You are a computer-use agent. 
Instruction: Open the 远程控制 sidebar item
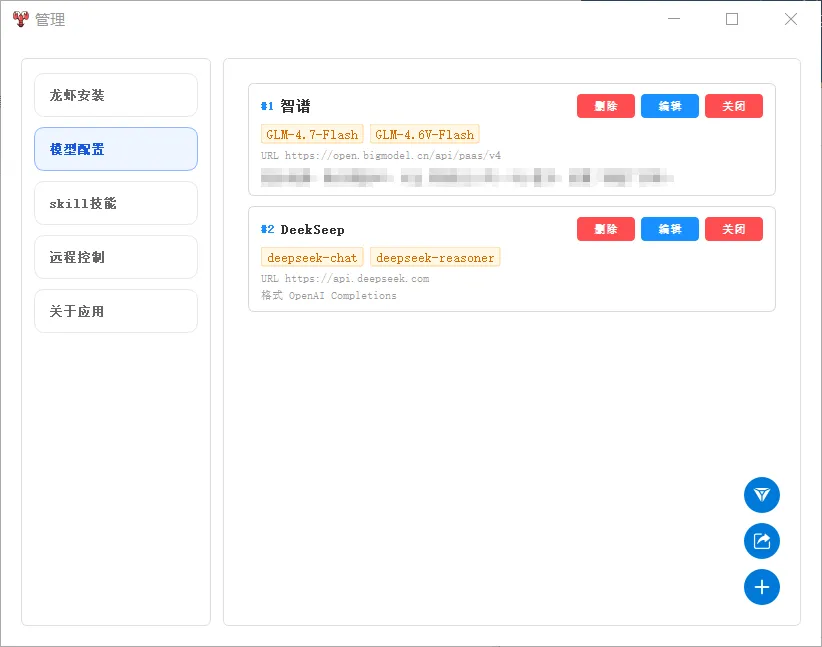pos(116,257)
